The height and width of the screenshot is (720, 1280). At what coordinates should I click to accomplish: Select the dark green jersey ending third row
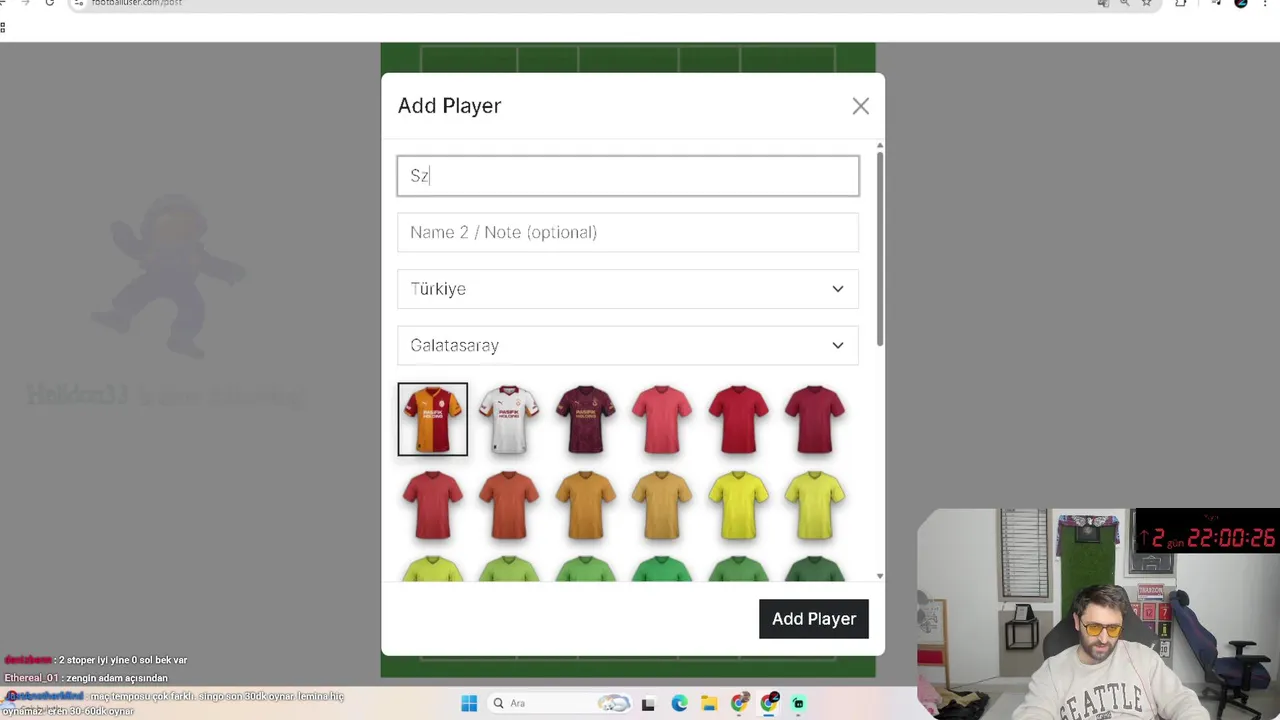click(814, 569)
